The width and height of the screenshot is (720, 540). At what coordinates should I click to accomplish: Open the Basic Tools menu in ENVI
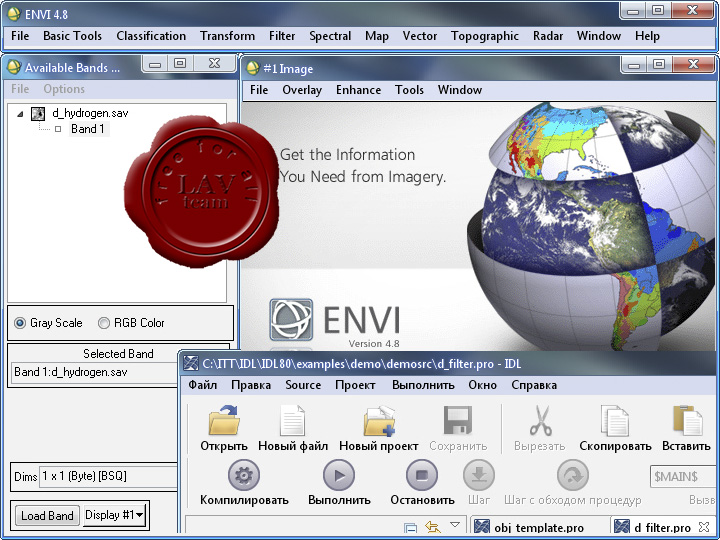tap(73, 36)
